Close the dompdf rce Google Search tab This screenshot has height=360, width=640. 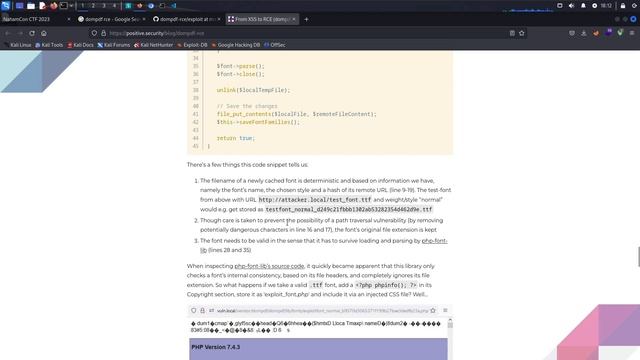pyautogui.click(x=144, y=19)
